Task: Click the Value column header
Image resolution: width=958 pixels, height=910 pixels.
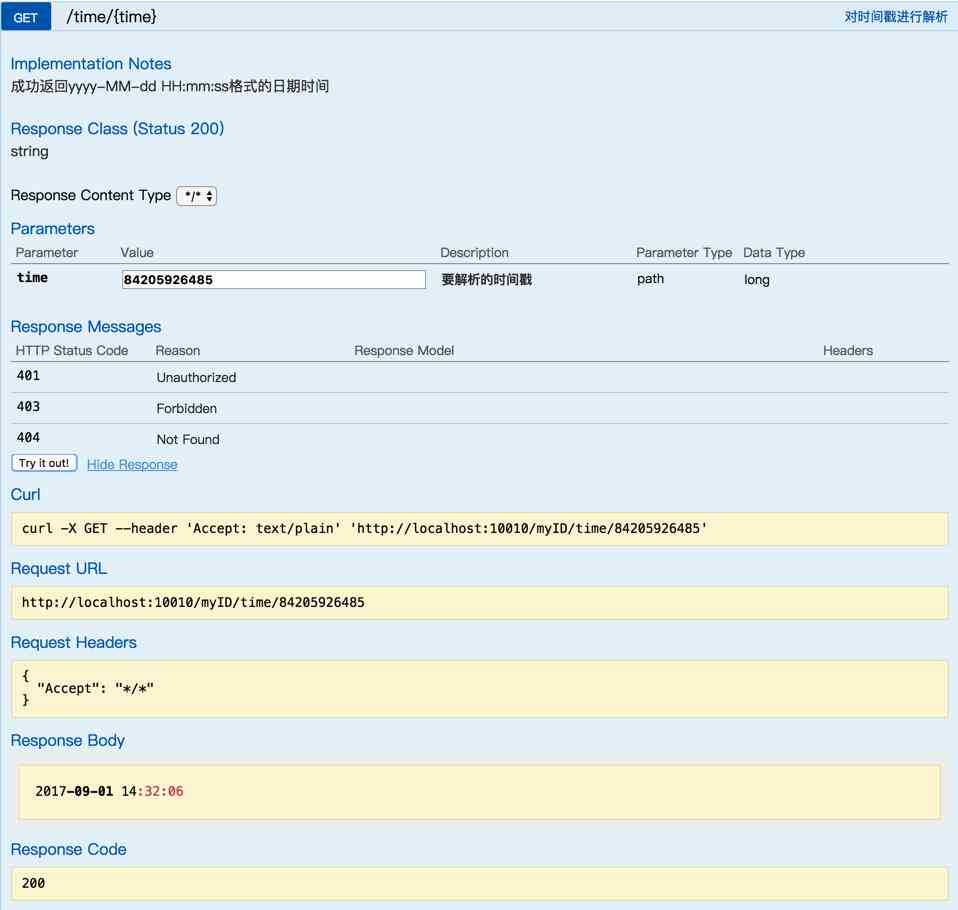Action: point(137,253)
